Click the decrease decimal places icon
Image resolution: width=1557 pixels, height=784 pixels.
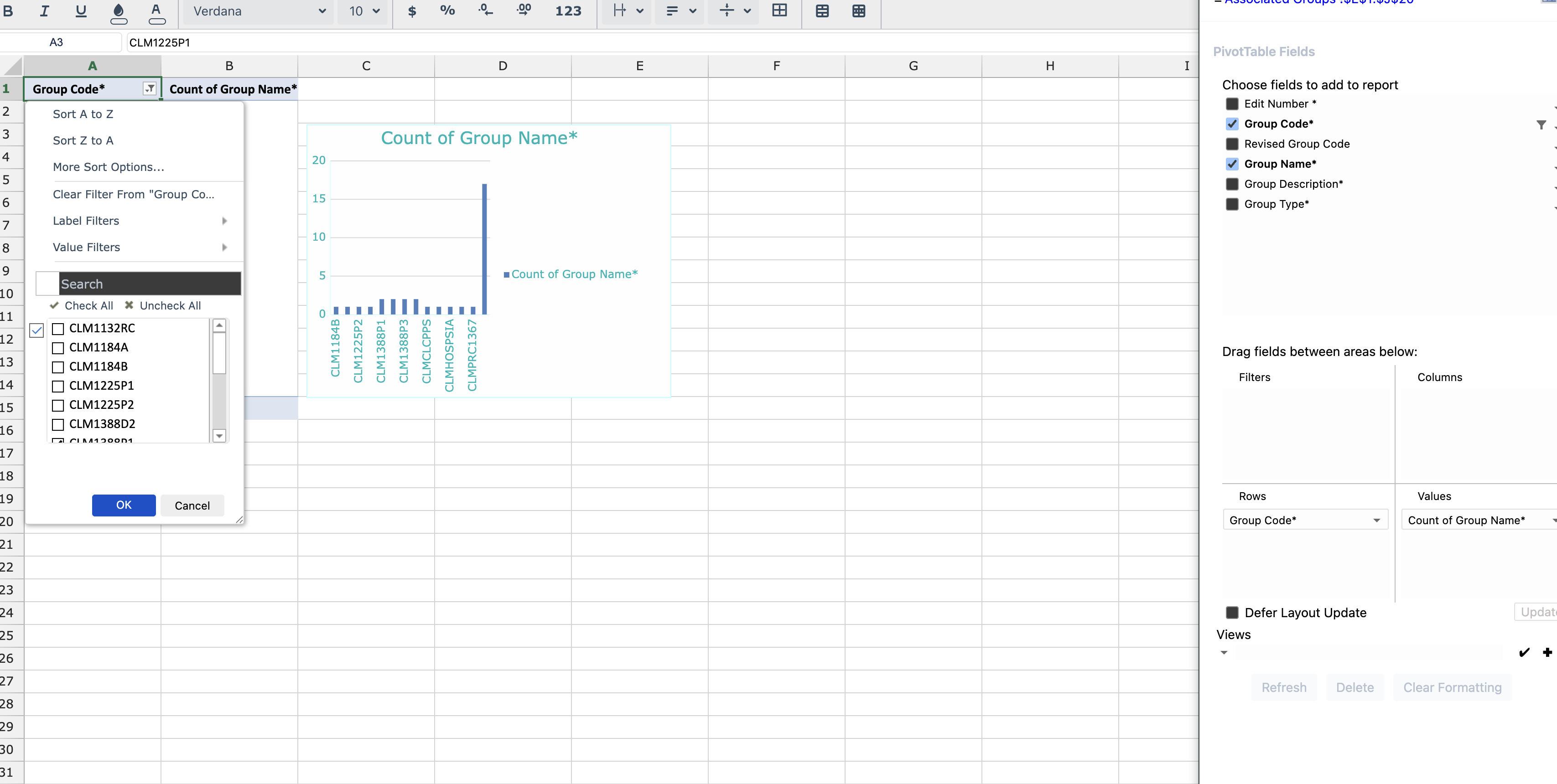[485, 11]
